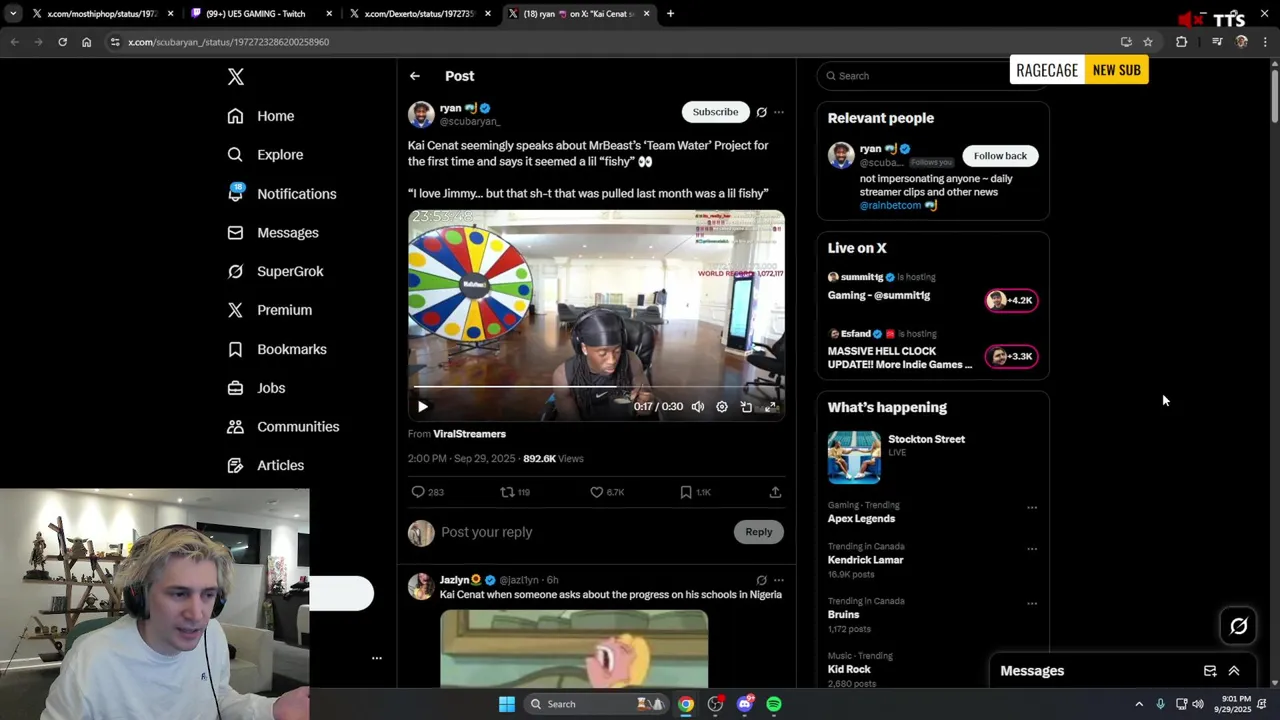This screenshot has height=720, width=1280.
Task: Share ryan's post
Action: pyautogui.click(x=775, y=492)
